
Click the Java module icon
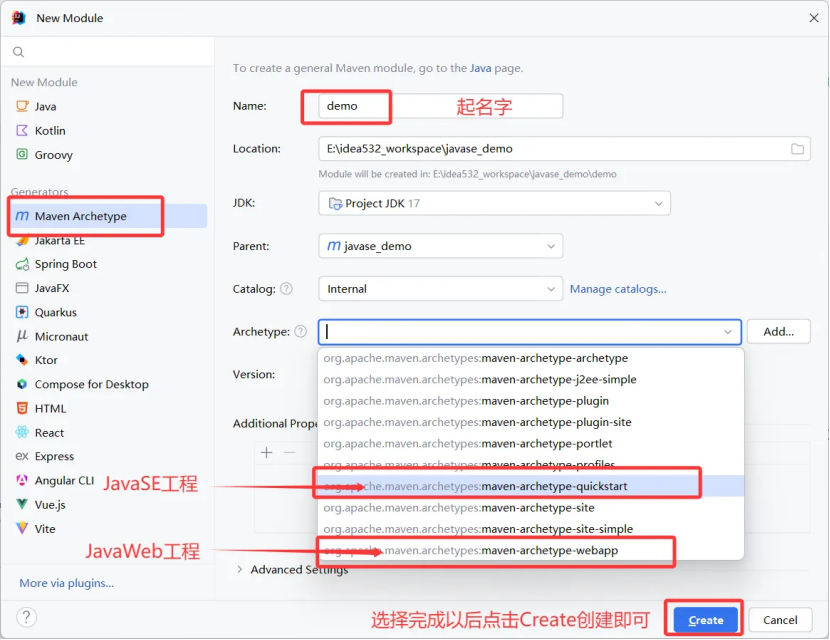pos(22,106)
